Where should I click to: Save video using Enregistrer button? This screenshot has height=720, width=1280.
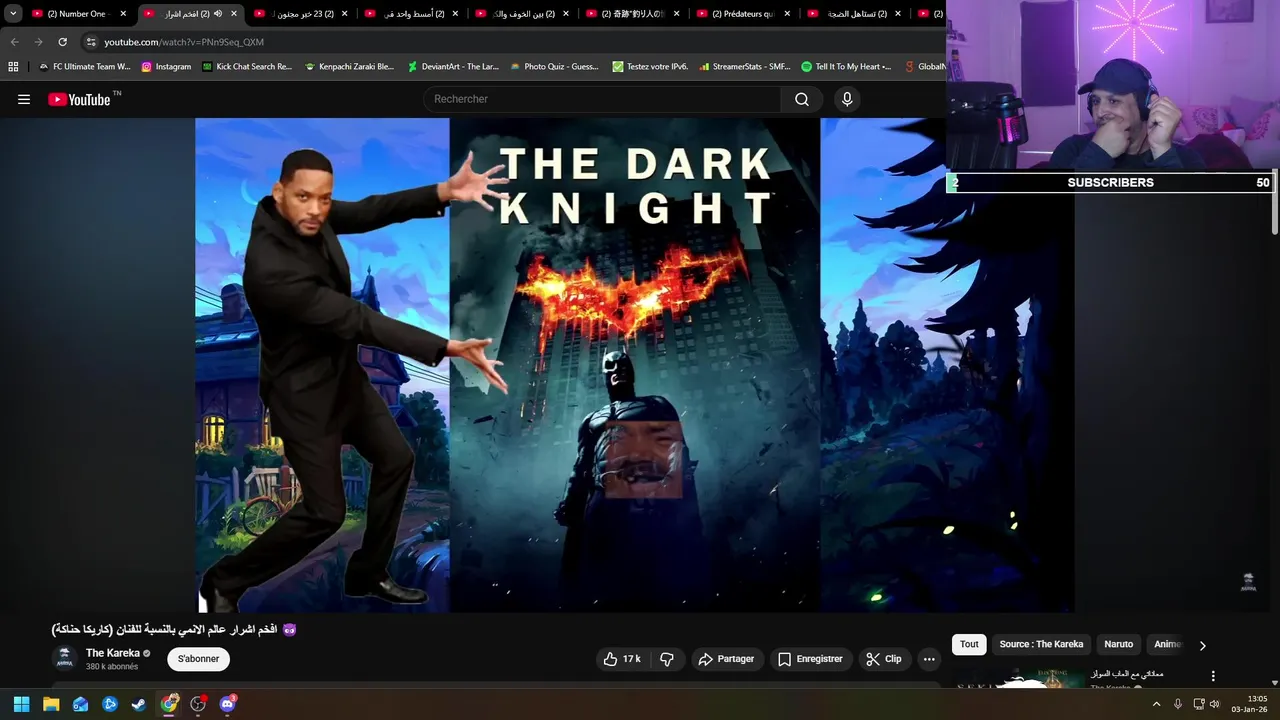click(x=810, y=659)
